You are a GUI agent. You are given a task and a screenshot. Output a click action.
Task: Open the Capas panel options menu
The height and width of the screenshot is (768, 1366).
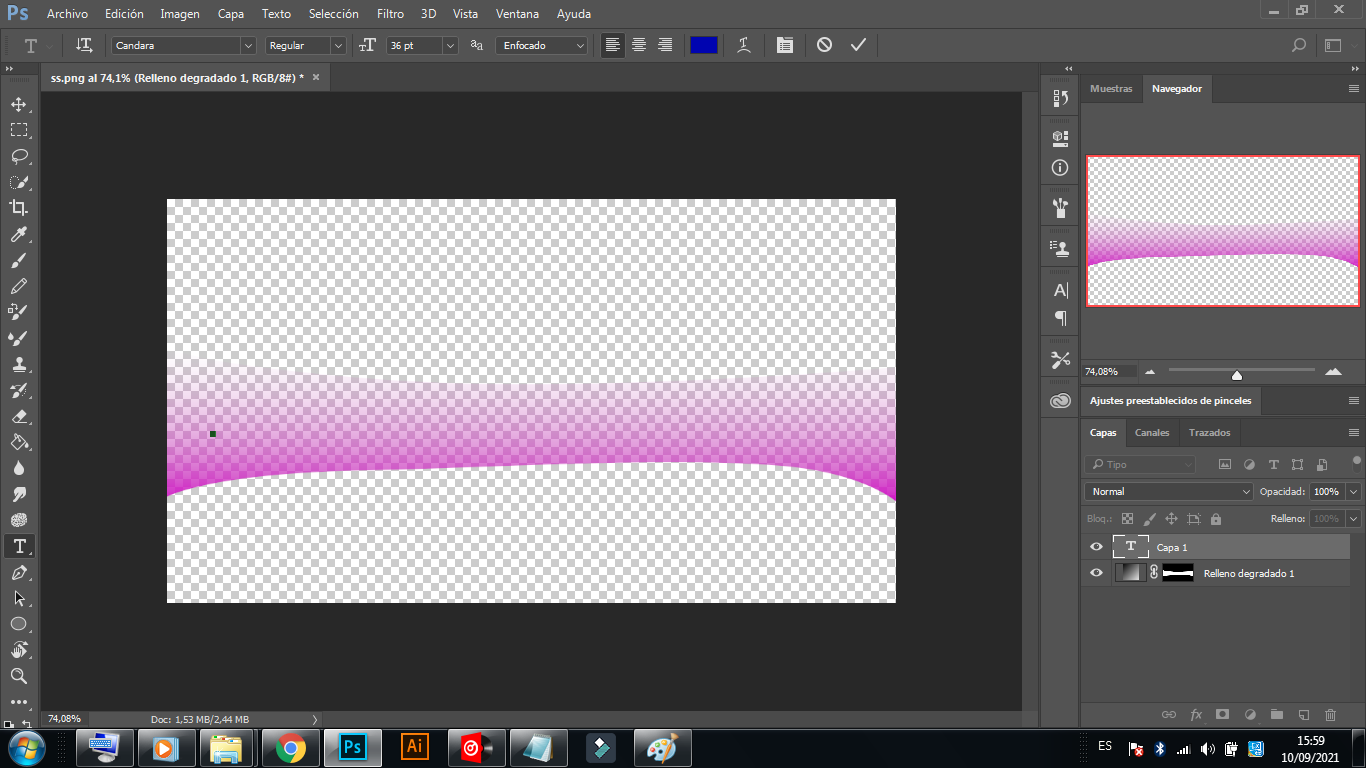tap(1354, 433)
